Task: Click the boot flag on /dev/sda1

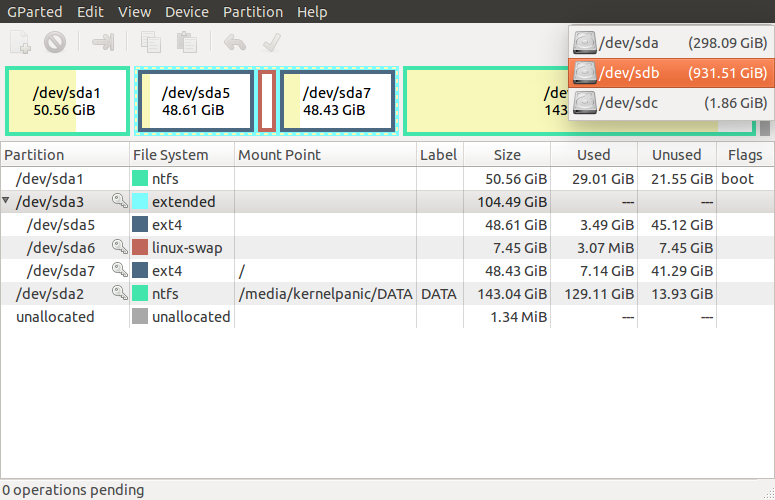Action: click(x=737, y=178)
